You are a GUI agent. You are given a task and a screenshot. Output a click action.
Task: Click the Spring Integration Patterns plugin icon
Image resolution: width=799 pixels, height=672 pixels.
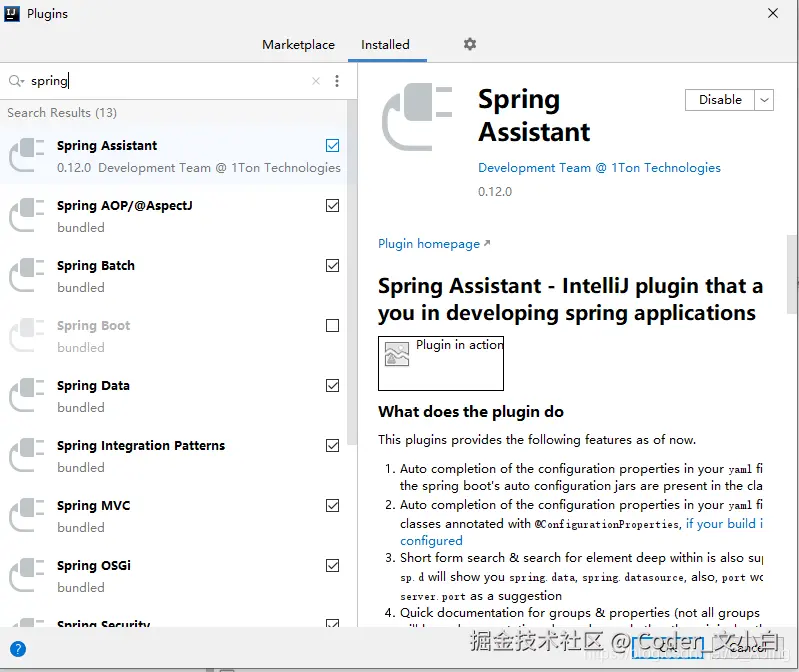pyautogui.click(x=27, y=455)
